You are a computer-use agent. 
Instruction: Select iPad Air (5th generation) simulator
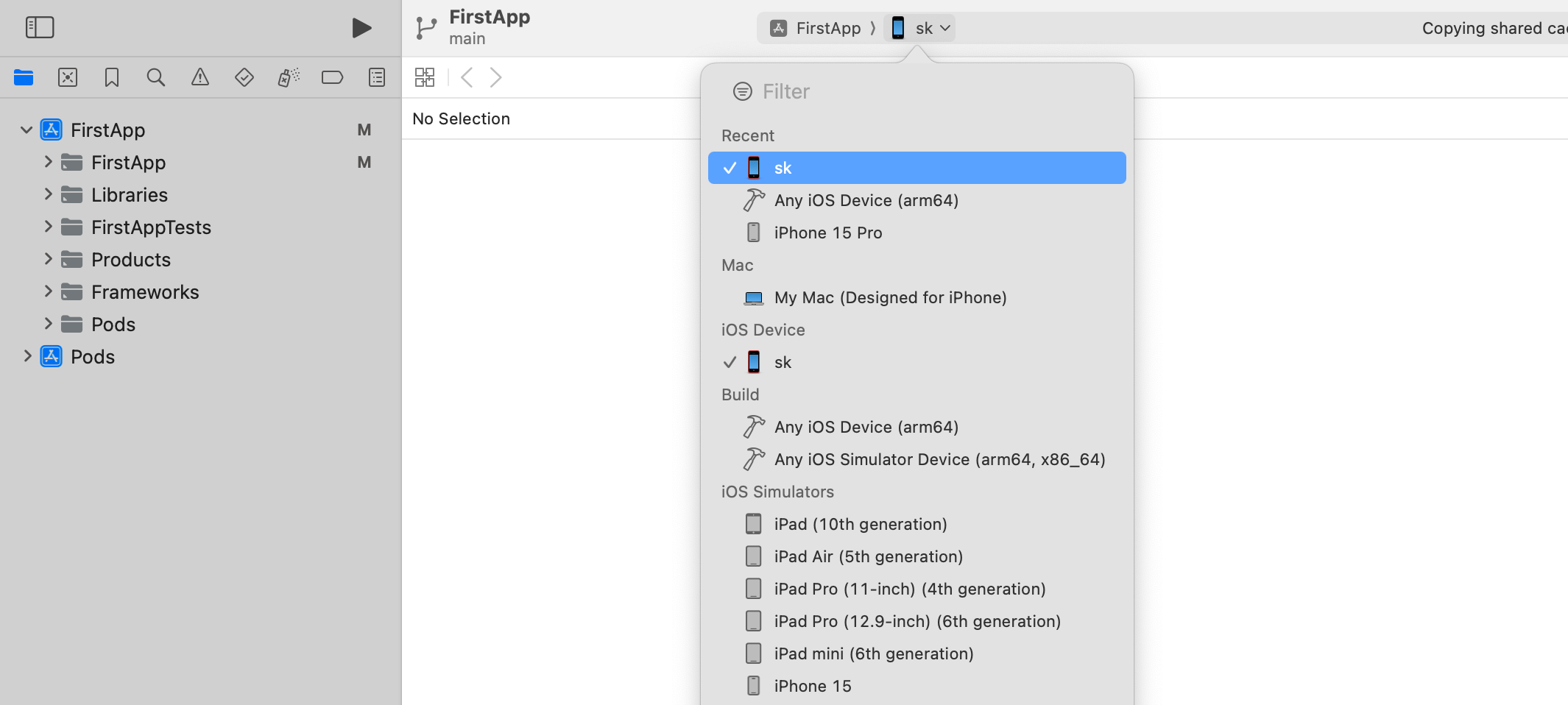(x=917, y=556)
